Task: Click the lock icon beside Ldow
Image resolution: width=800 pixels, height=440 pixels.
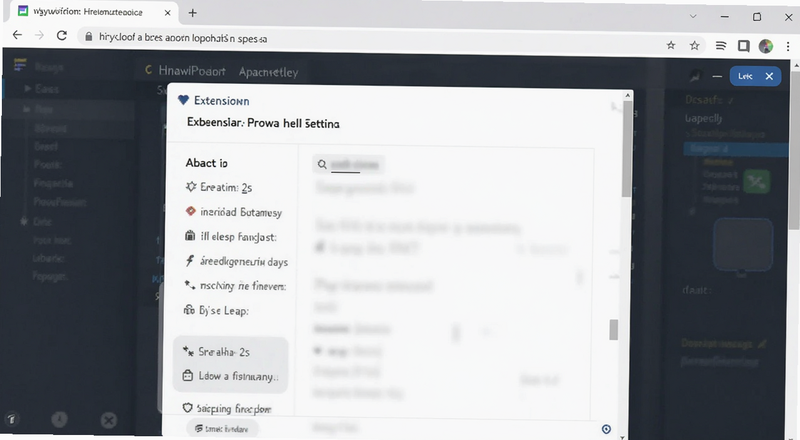Action: click(188, 376)
